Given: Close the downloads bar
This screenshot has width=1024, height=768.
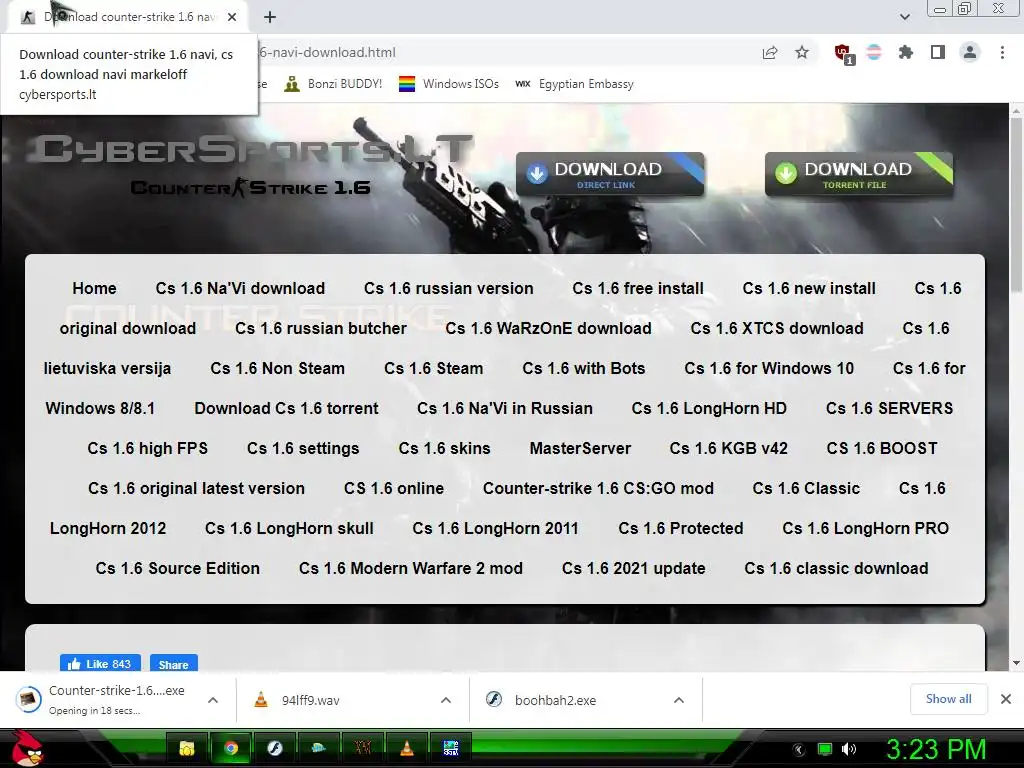Looking at the screenshot, I should tap(1006, 699).
